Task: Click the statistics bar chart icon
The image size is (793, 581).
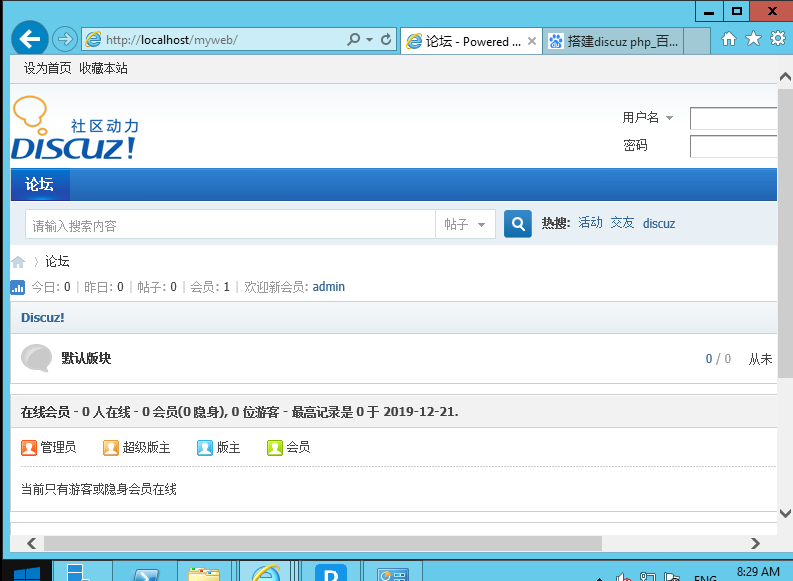Action: pos(18,288)
